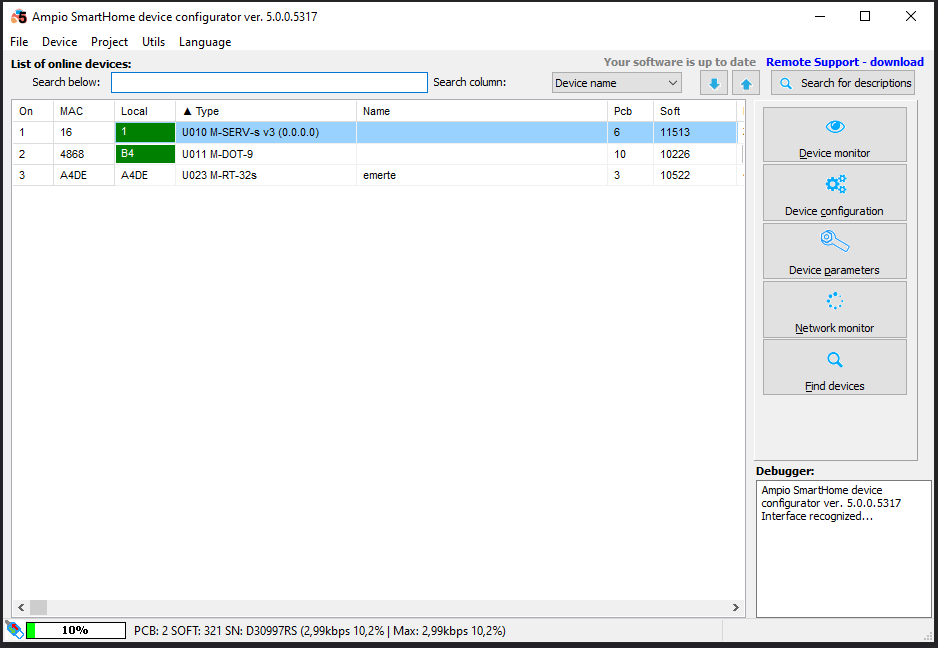Expand the Search column dropdown
Screen dimensions: 938x648
(x=616, y=83)
